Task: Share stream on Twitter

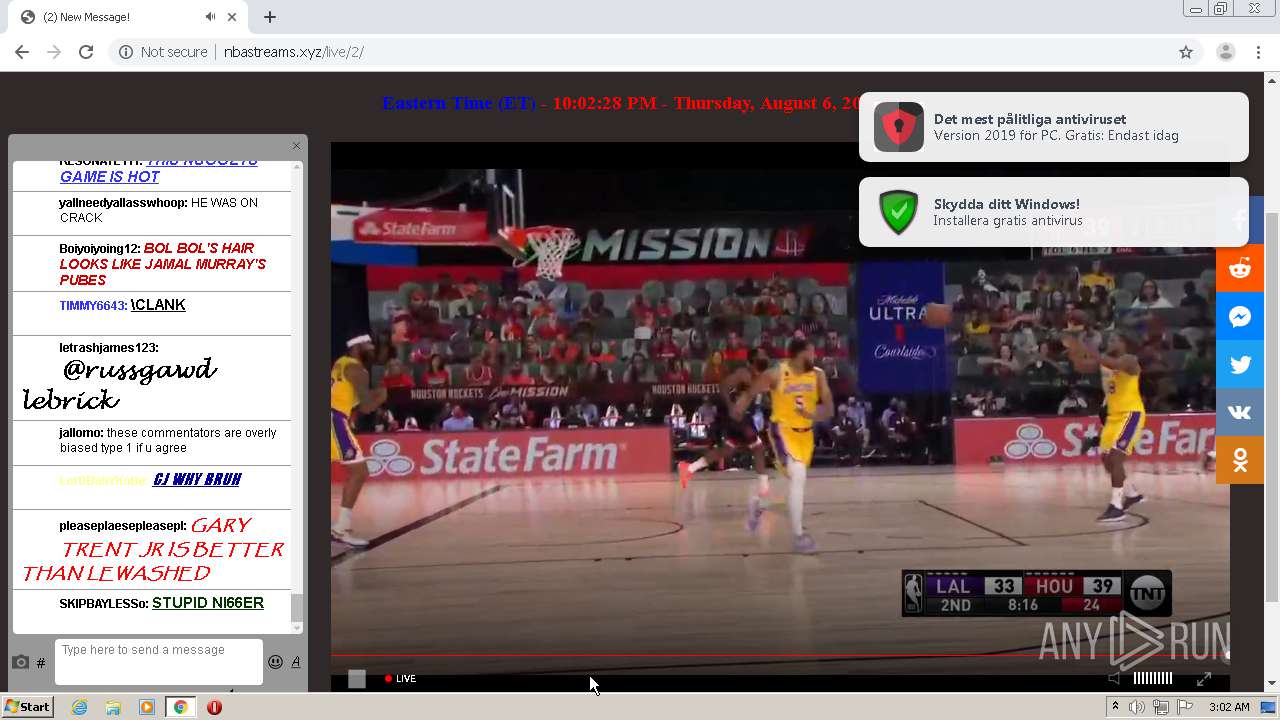Action: (x=1240, y=364)
